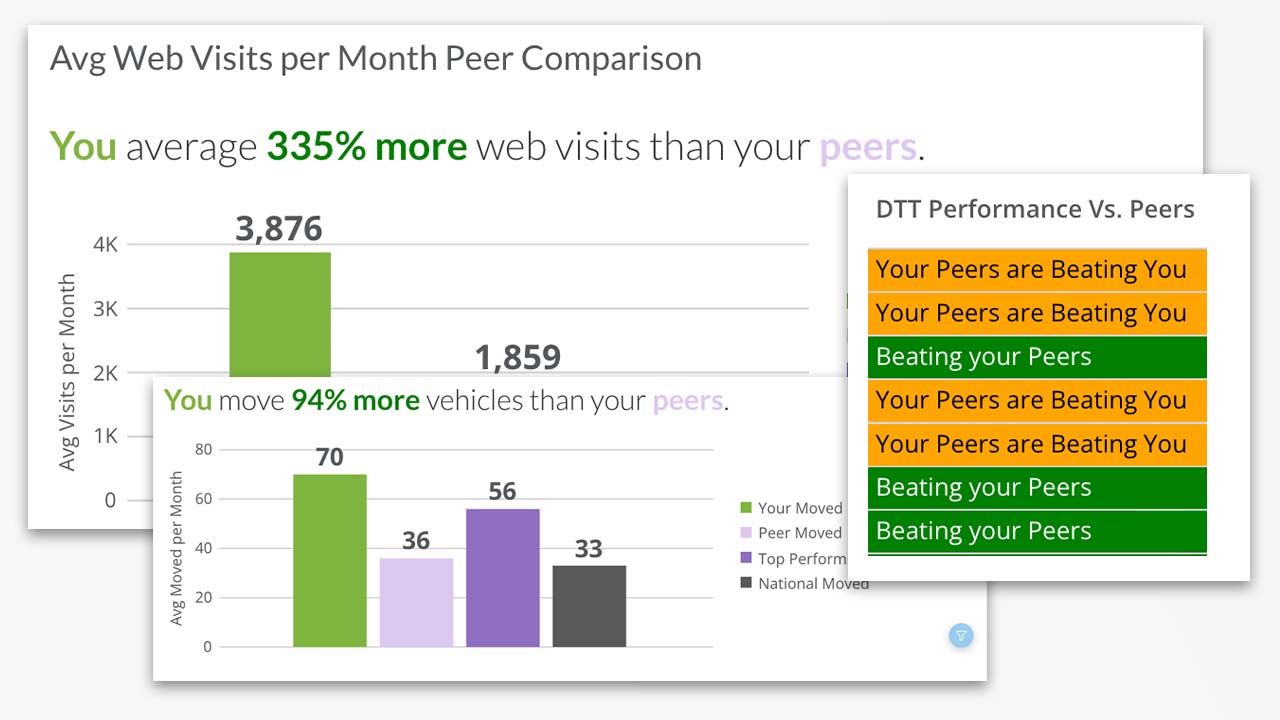This screenshot has height=720, width=1280.
Task: Click the purple bar labeled 56
Action: coord(502,578)
